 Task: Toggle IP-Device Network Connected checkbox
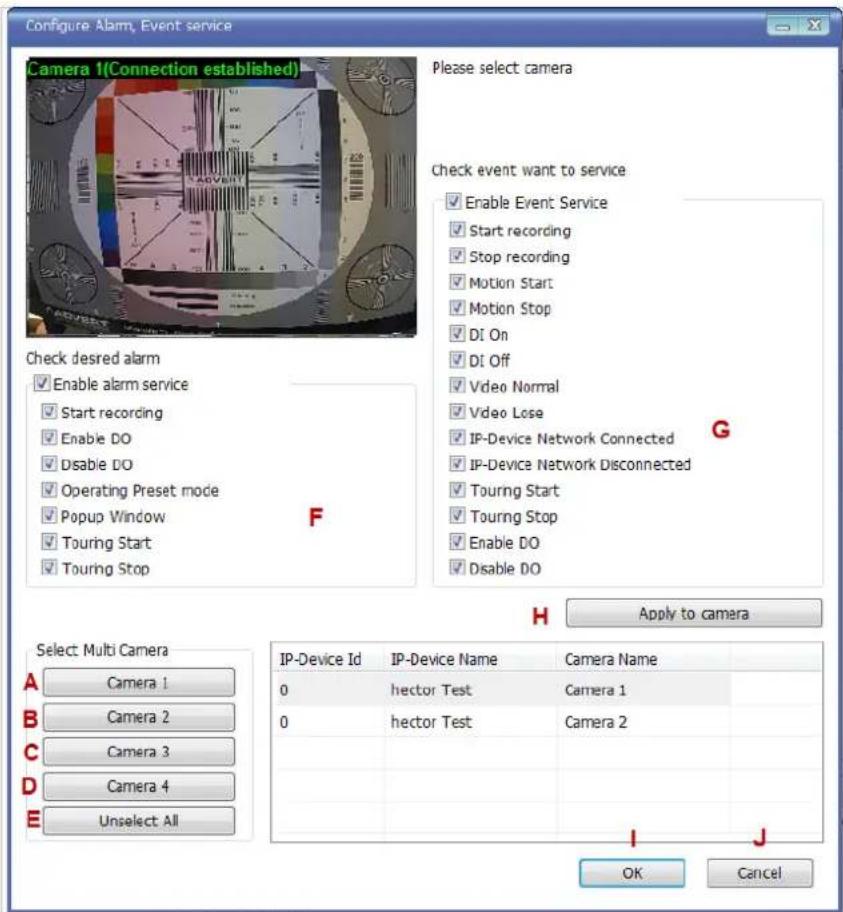pos(457,438)
